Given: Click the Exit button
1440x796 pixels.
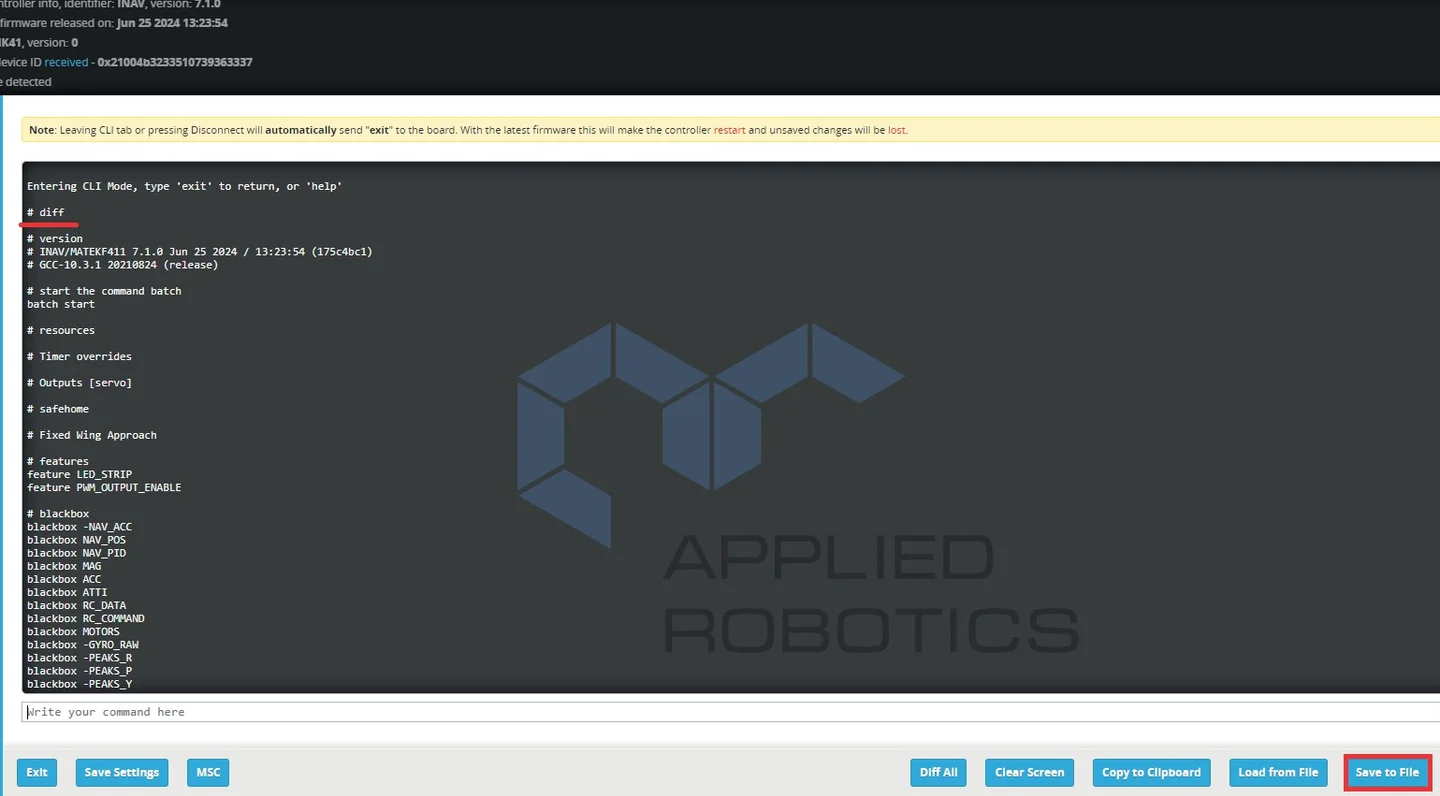Looking at the screenshot, I should tap(37, 772).
